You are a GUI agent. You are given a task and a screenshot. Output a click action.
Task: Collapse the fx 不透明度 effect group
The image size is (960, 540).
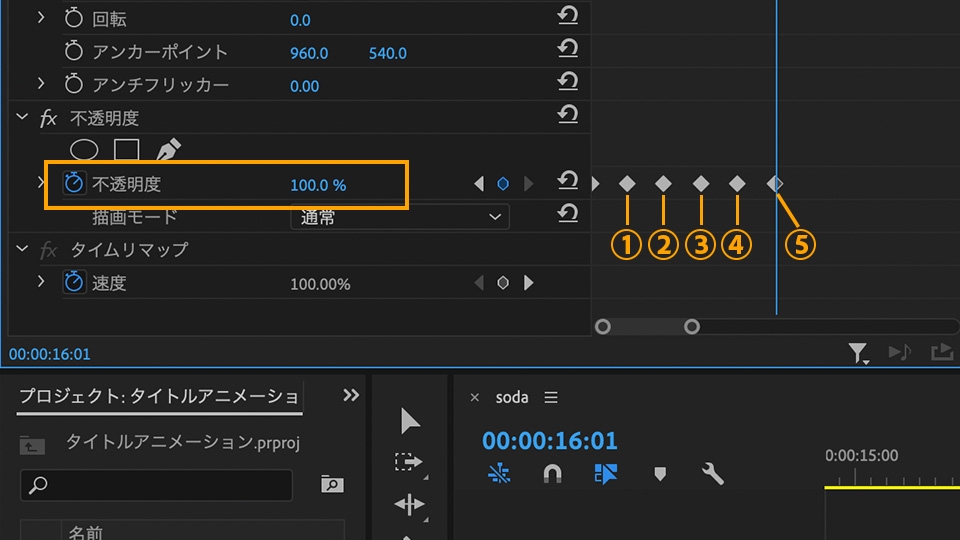pyautogui.click(x=22, y=118)
